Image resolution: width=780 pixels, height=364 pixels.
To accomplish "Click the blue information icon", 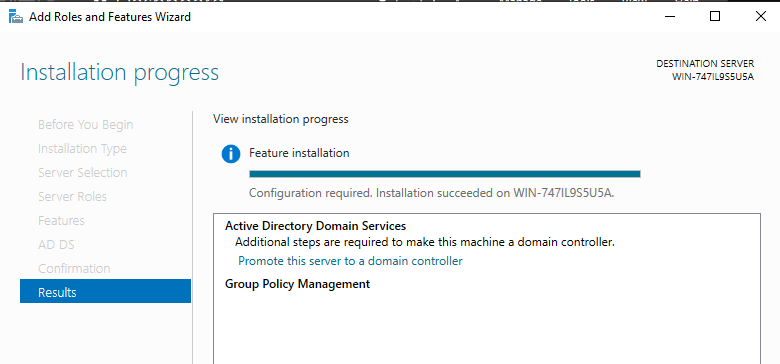I will pos(231,154).
